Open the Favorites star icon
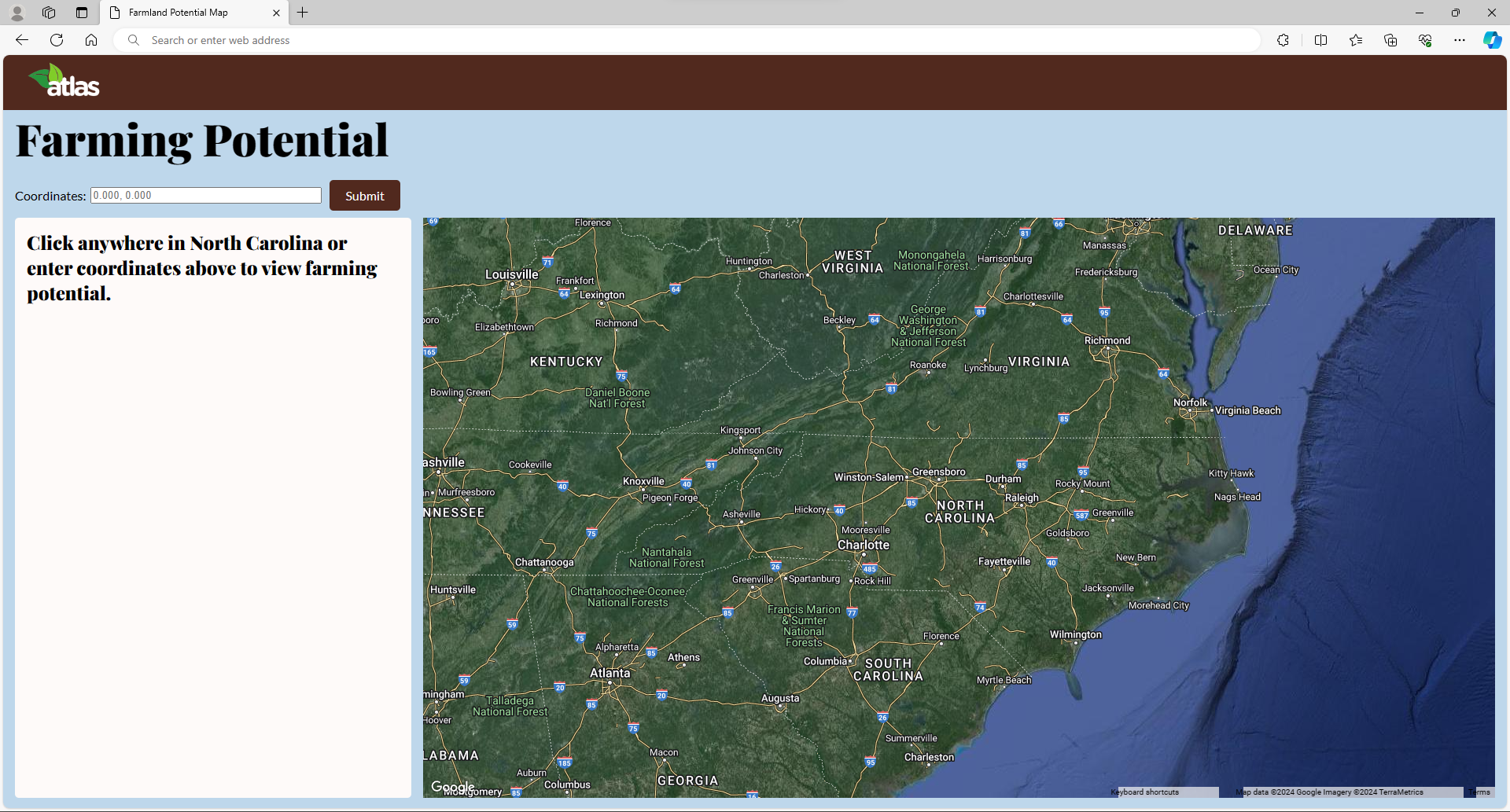Image resolution: width=1510 pixels, height=812 pixels. 1356,40
